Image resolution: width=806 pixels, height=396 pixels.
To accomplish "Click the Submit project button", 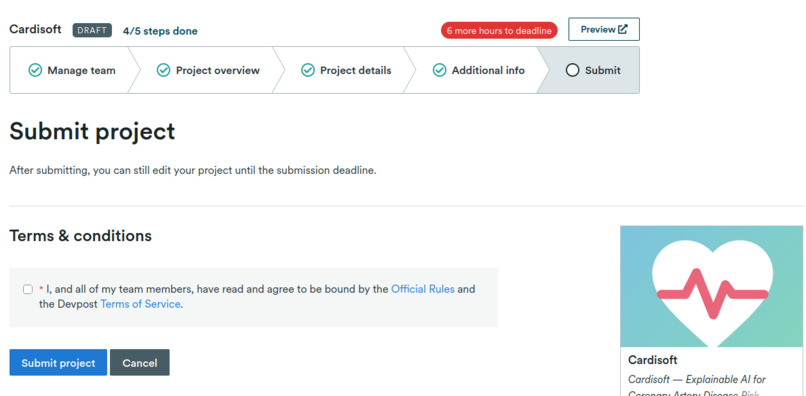I will (x=58, y=363).
